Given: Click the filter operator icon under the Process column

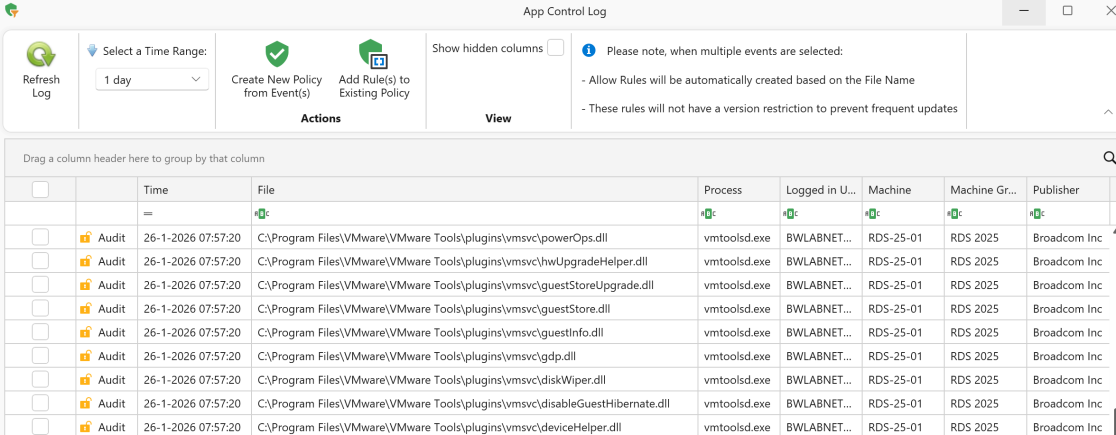Looking at the screenshot, I should point(710,213).
